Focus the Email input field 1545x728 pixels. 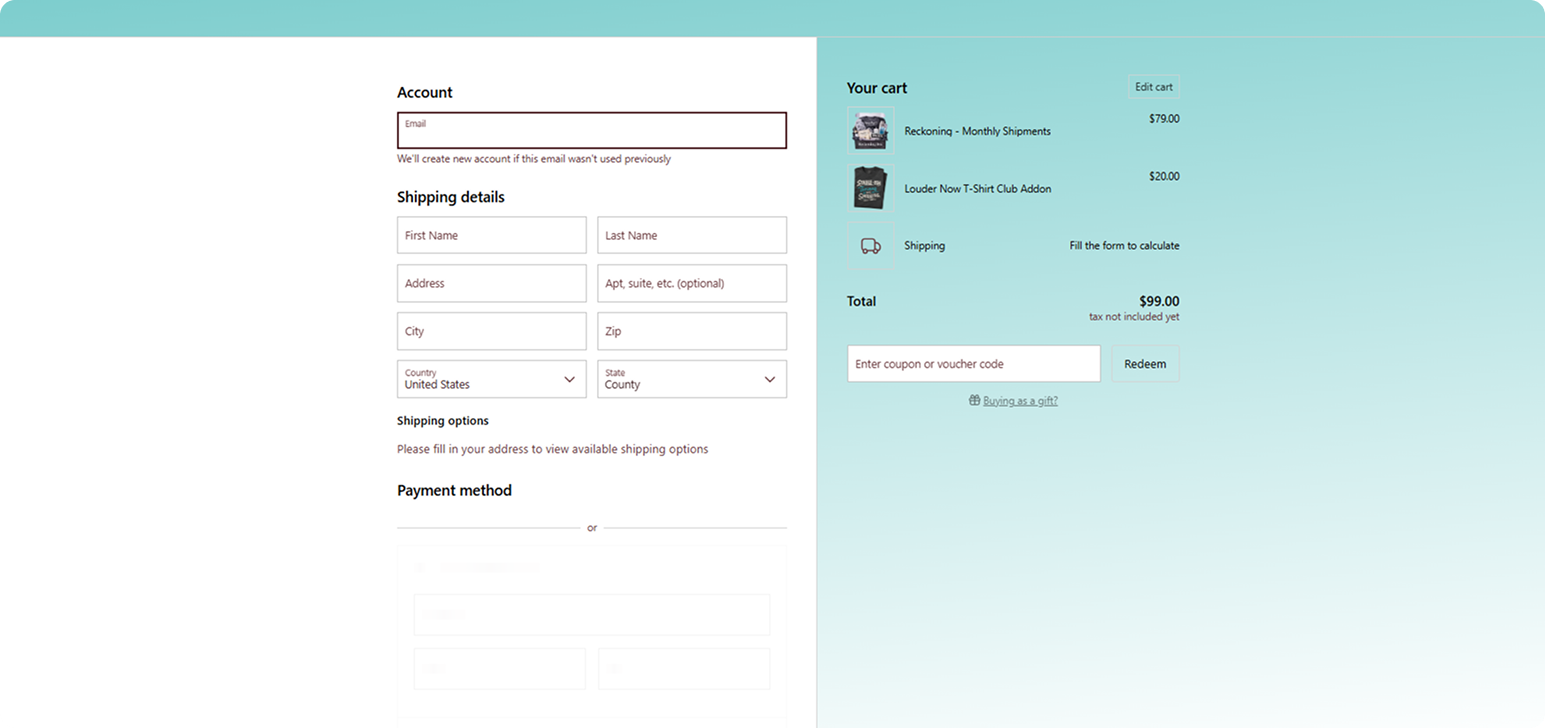(592, 130)
